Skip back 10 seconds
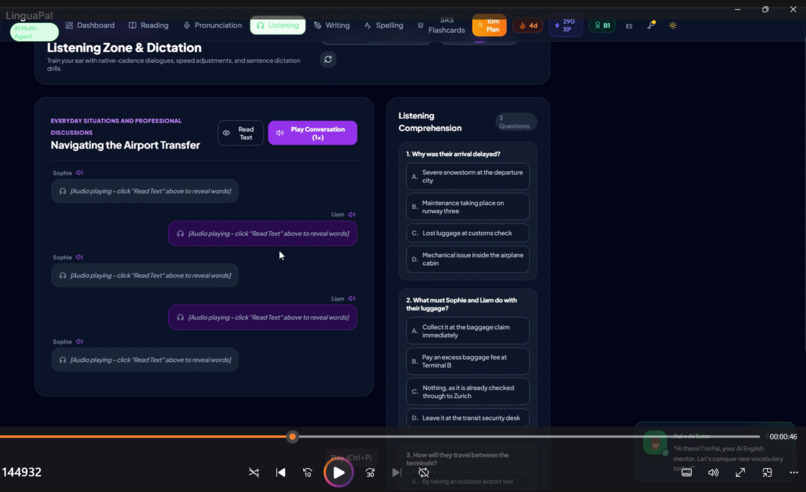The width and height of the screenshot is (806, 492). (x=307, y=472)
